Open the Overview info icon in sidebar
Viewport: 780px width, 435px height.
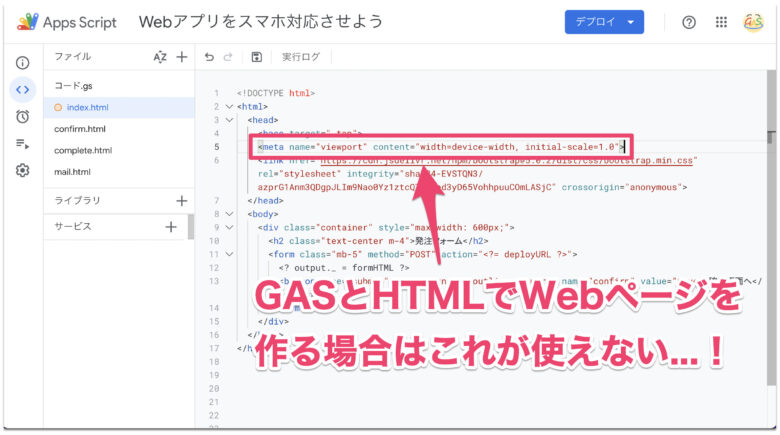[x=22, y=63]
